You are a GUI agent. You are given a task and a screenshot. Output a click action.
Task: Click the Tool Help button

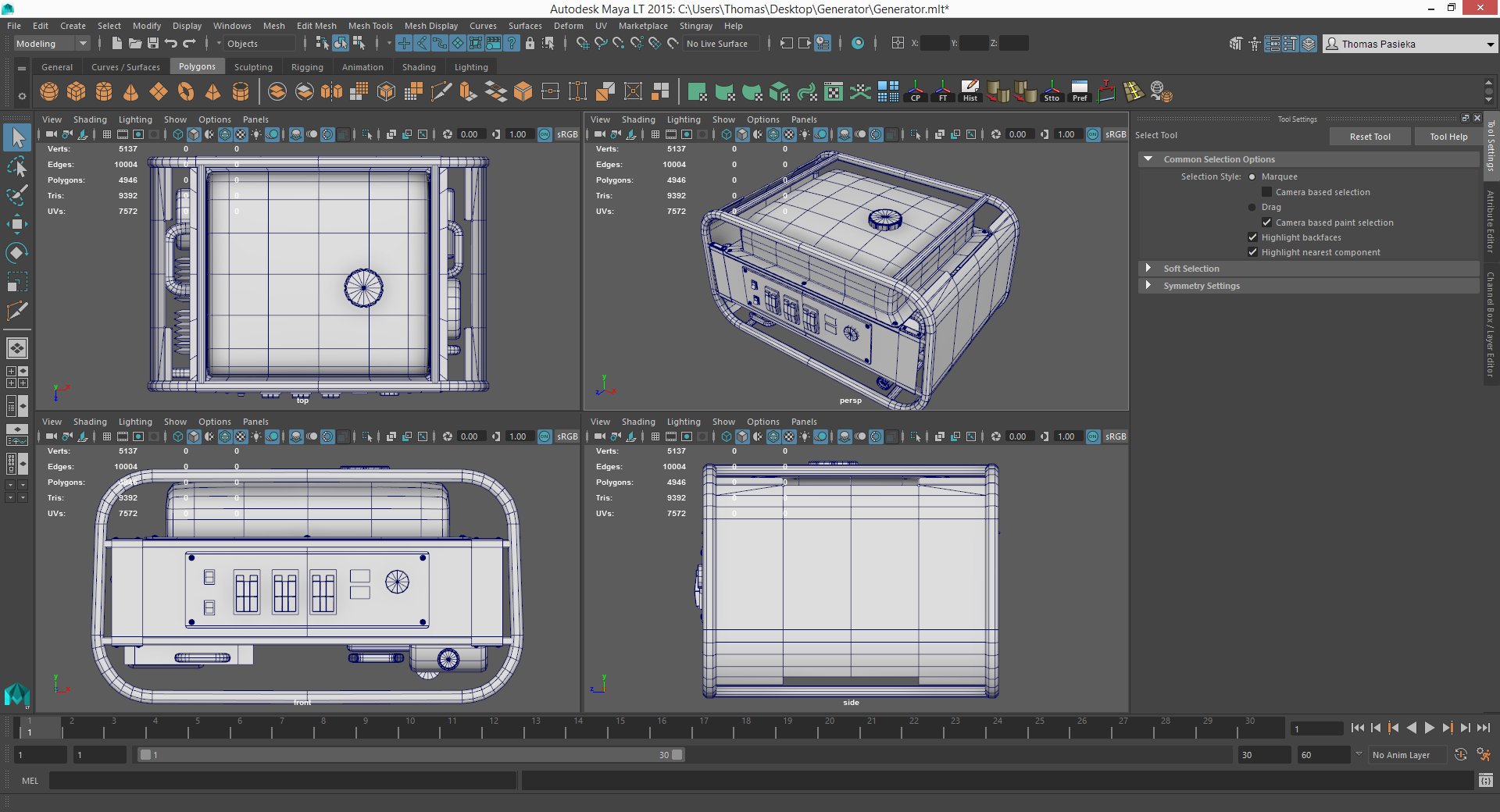point(1447,136)
